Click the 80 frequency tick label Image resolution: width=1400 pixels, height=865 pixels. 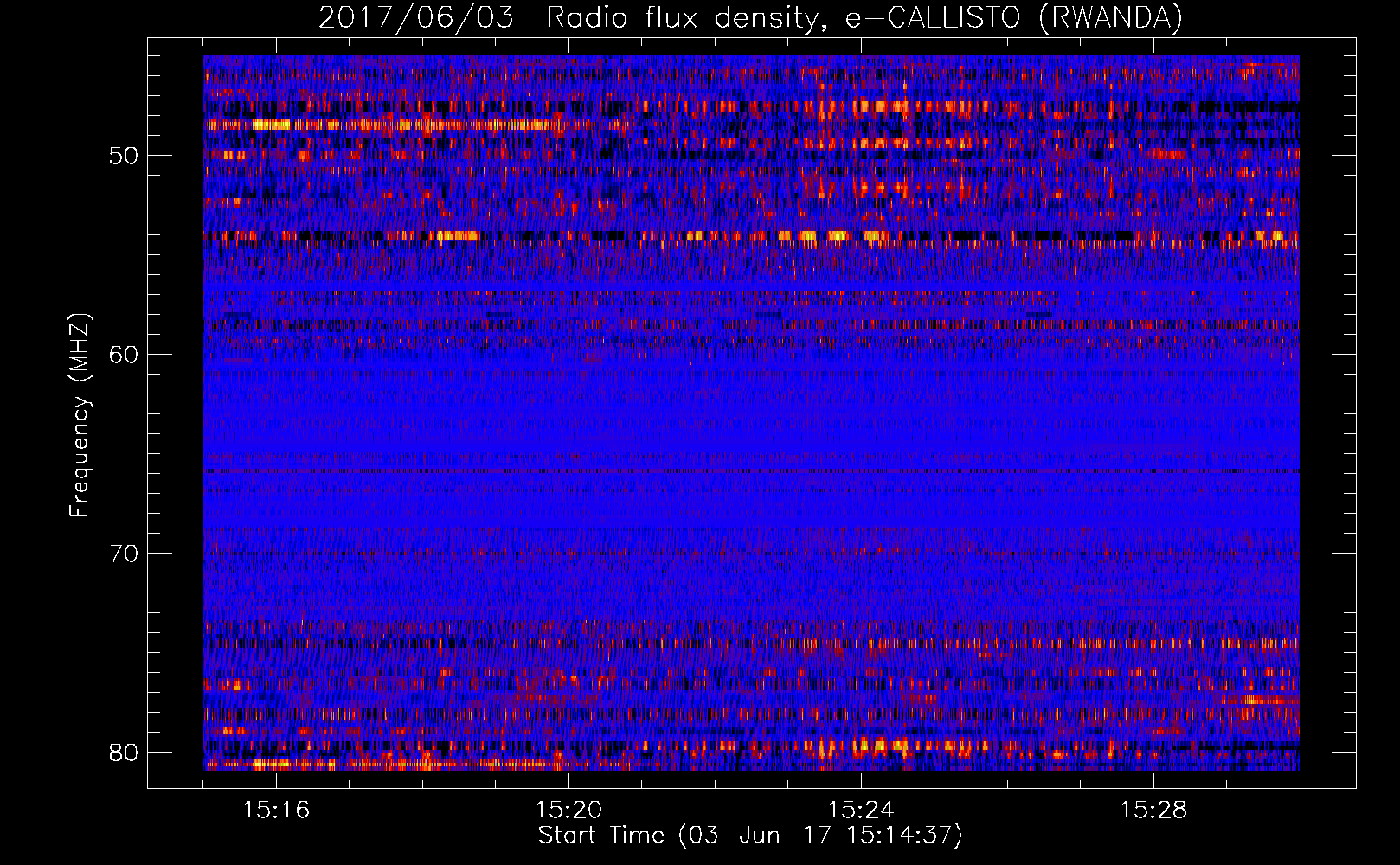pyautogui.click(x=124, y=753)
